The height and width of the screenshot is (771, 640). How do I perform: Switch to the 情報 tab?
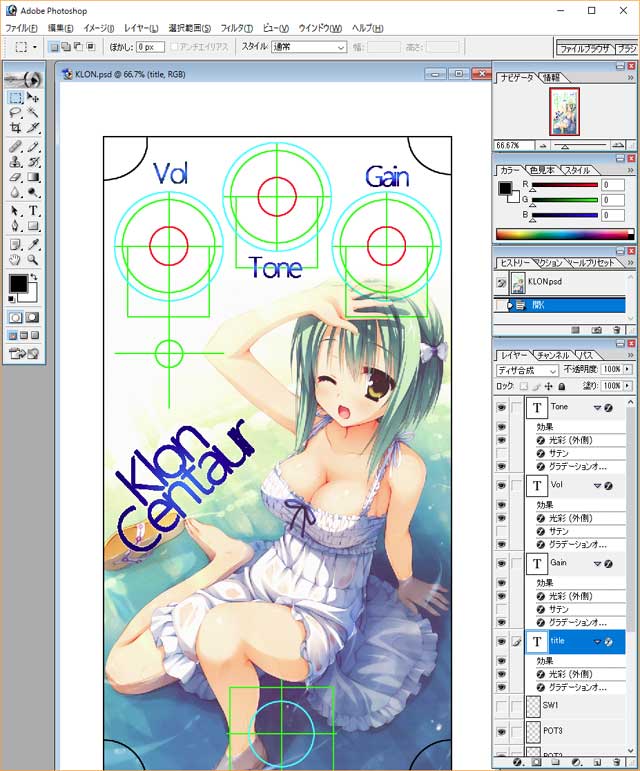click(x=552, y=78)
